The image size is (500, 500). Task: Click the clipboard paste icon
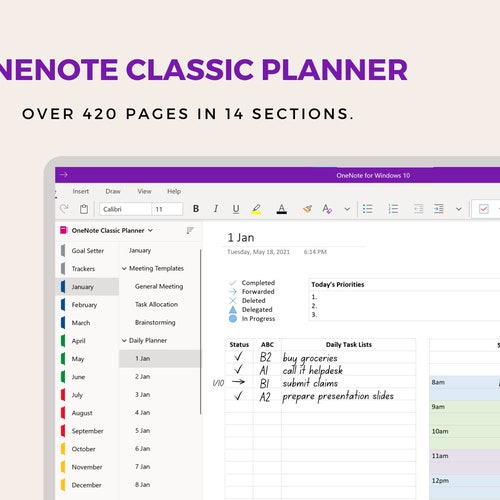[84, 209]
